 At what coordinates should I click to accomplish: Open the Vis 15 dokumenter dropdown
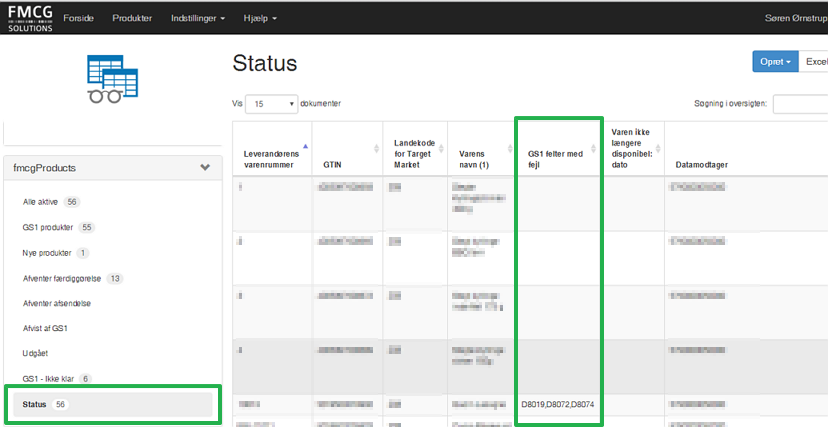(x=273, y=103)
